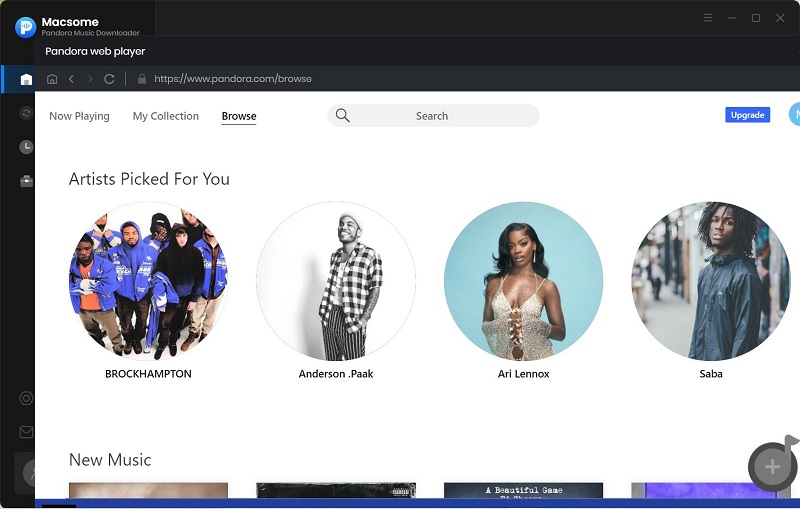Click the search magnifier icon
The image size is (800, 509).
(343, 116)
